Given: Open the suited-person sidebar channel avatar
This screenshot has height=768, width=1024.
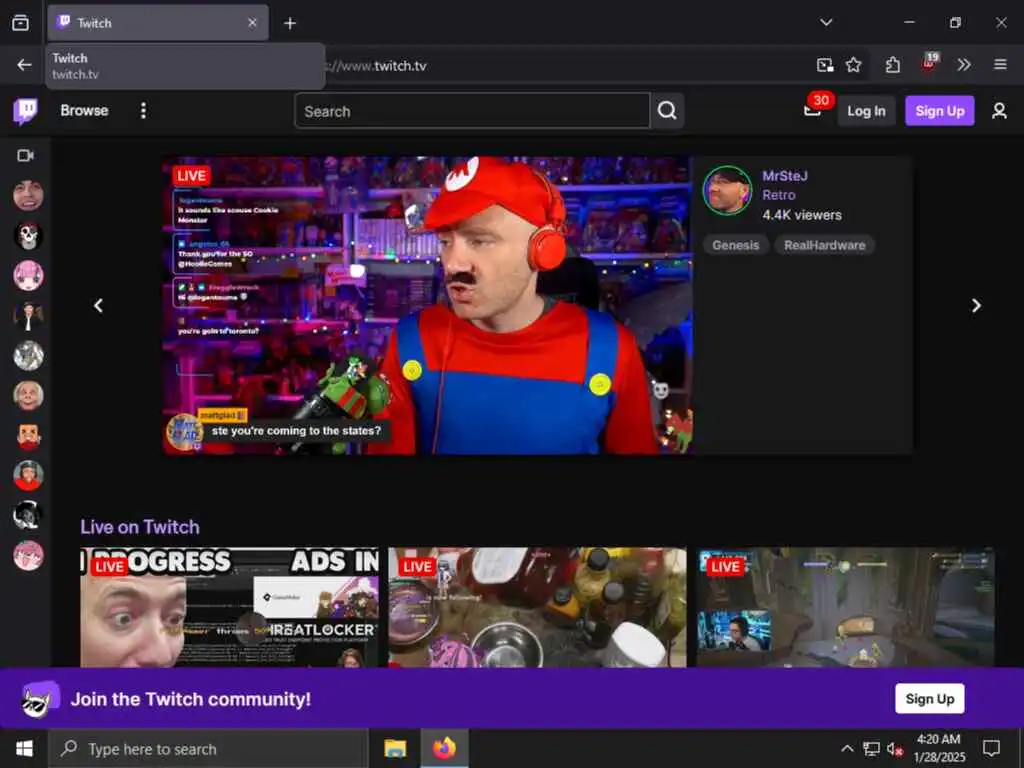Looking at the screenshot, I should tap(28, 315).
